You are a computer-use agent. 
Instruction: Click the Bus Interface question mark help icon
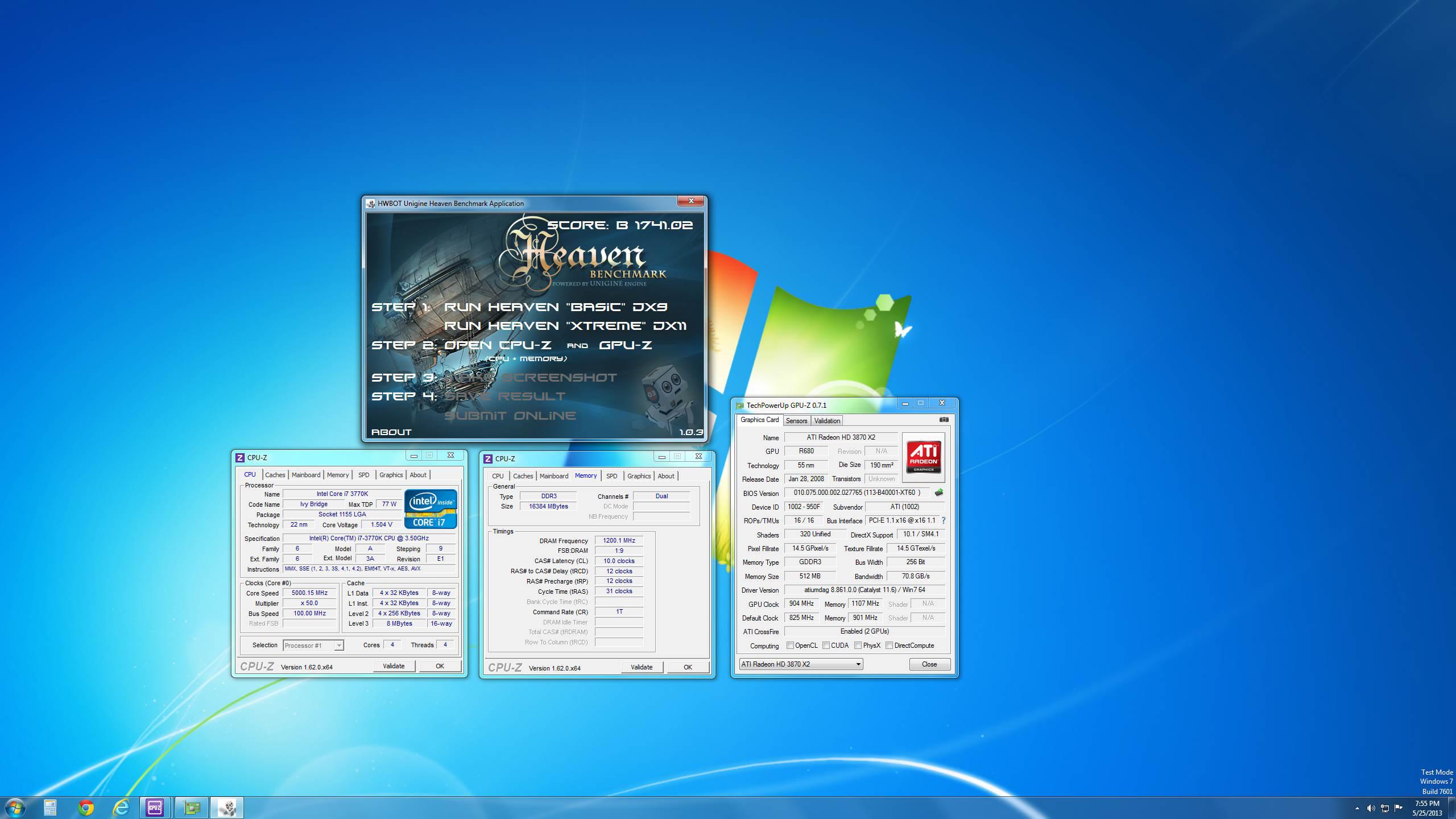click(x=944, y=520)
